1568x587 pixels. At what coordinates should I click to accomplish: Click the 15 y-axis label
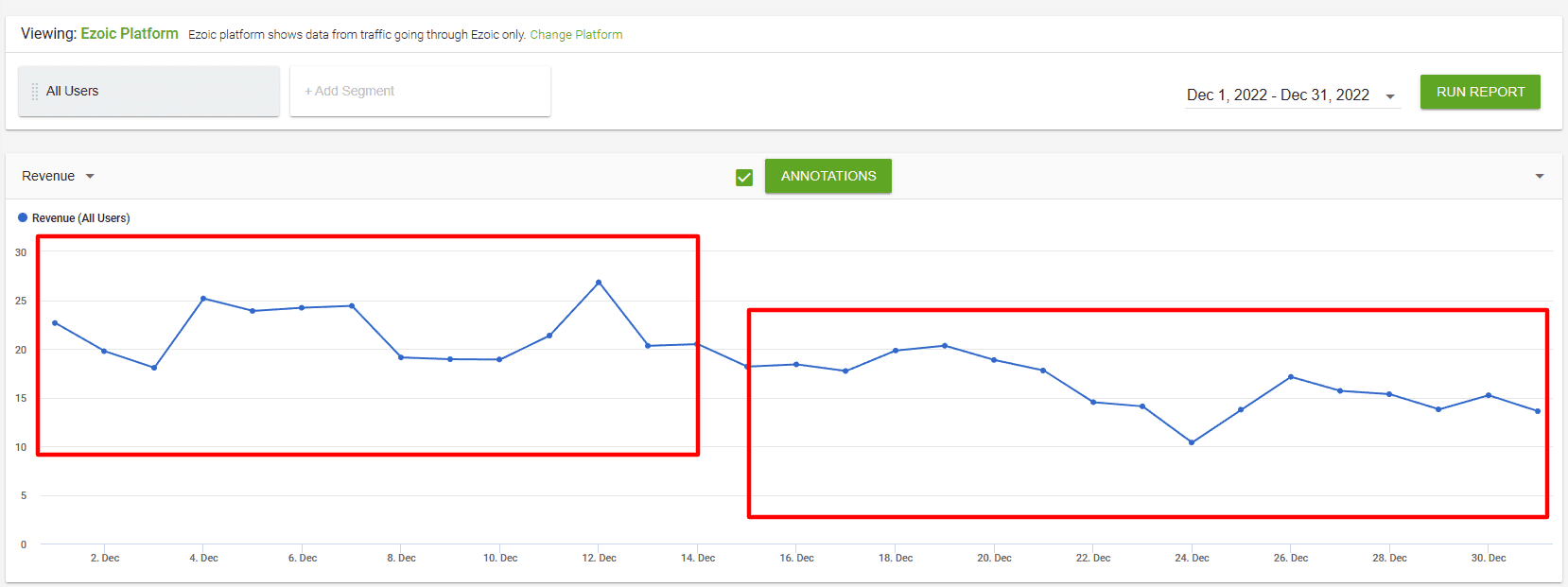click(x=21, y=398)
